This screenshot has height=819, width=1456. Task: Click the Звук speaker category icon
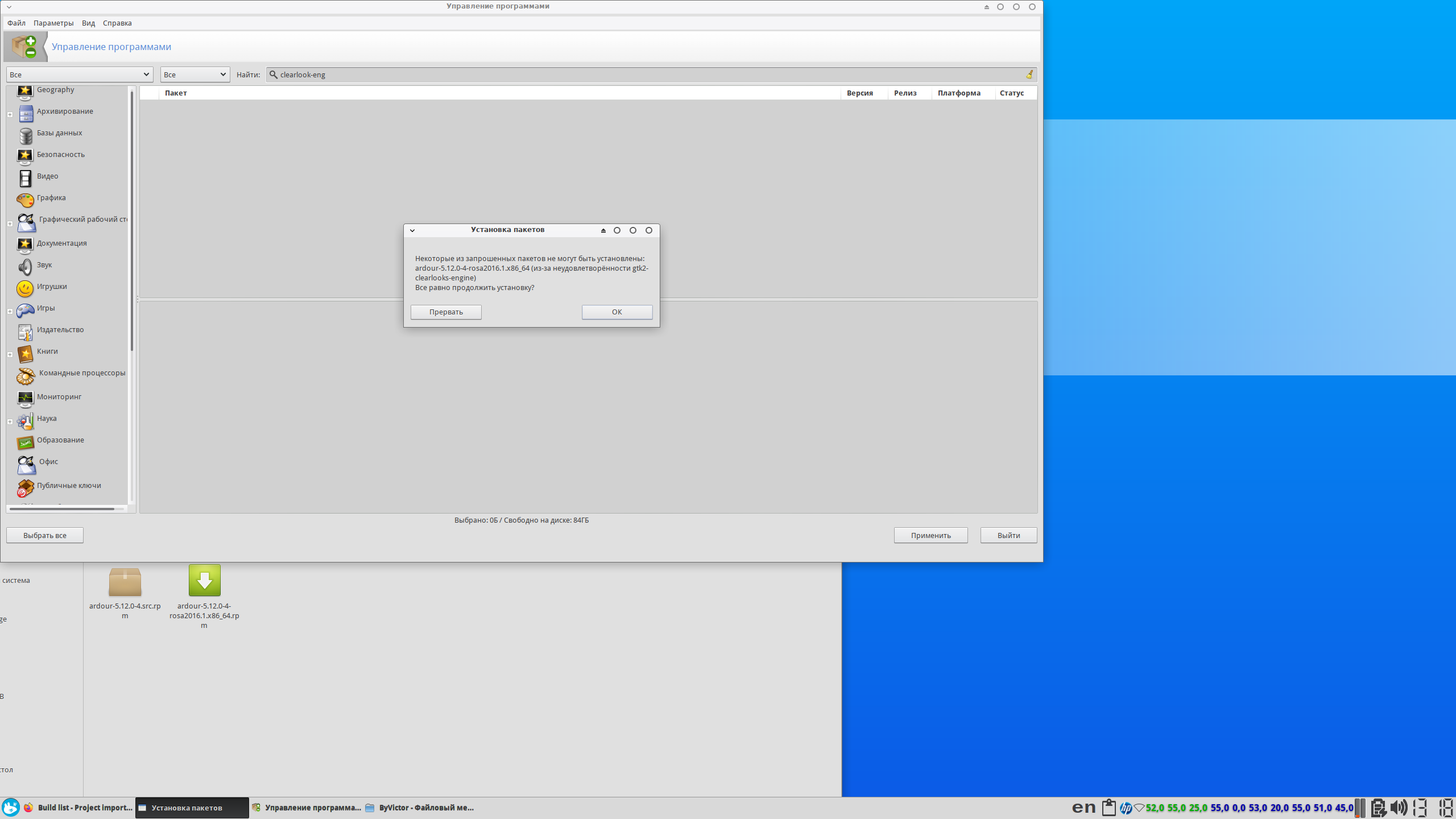[x=25, y=266]
